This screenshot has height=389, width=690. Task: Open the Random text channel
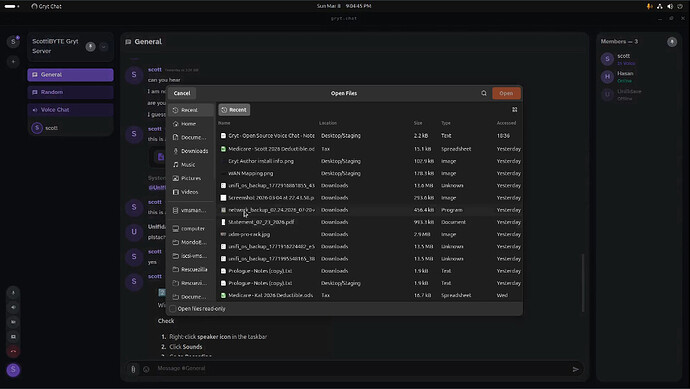[70, 92]
